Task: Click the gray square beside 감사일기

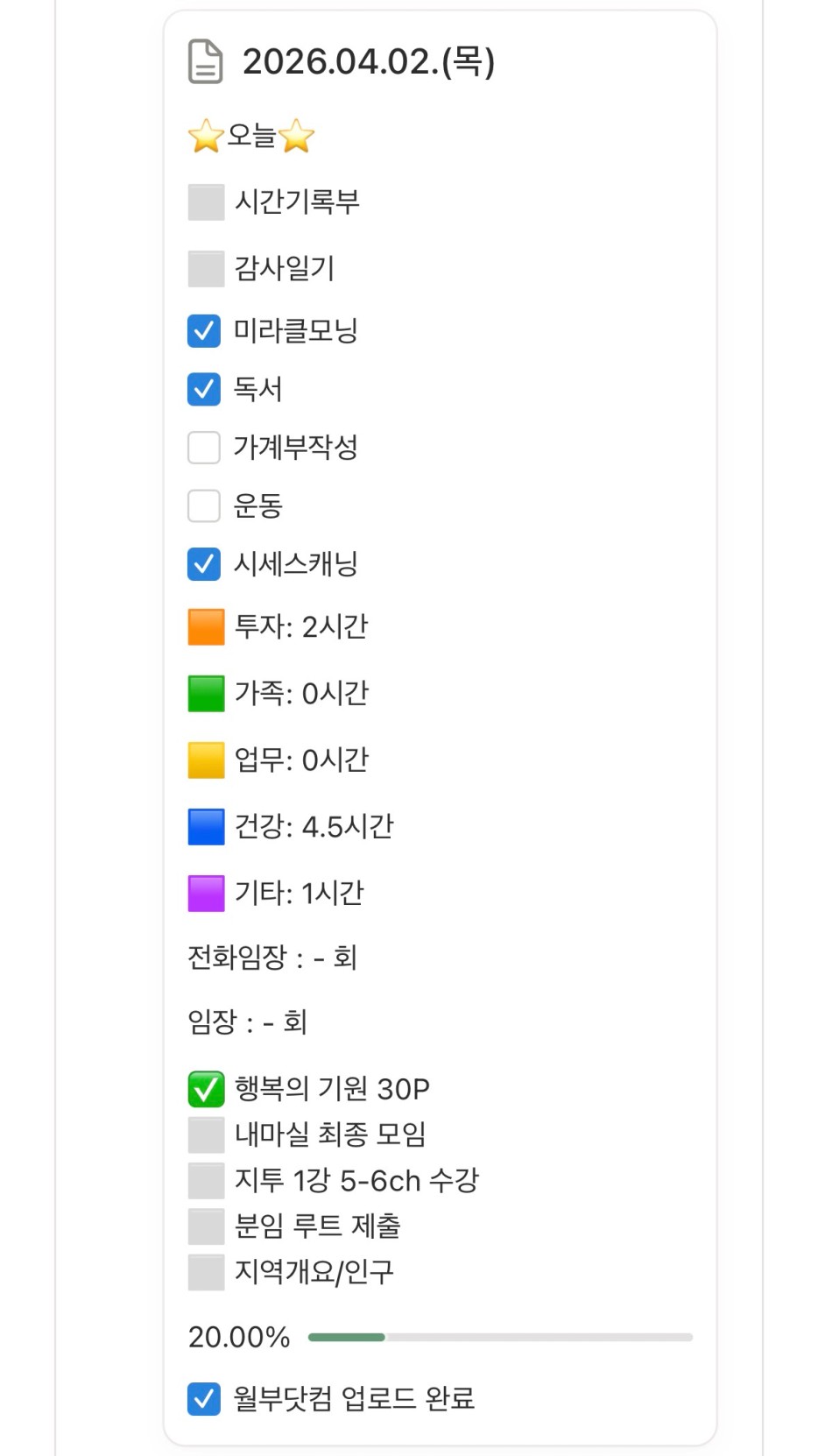Action: [206, 269]
